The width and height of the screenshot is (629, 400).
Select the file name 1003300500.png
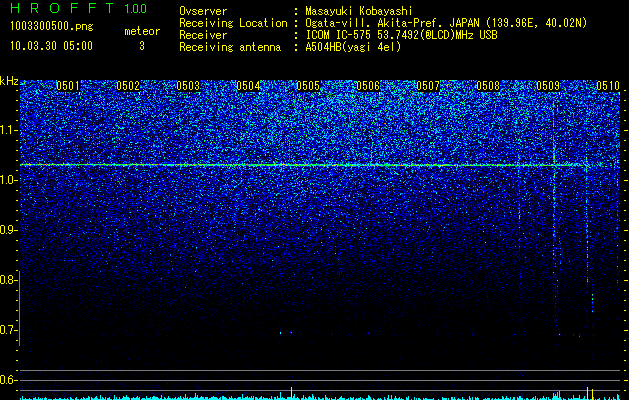click(52, 26)
